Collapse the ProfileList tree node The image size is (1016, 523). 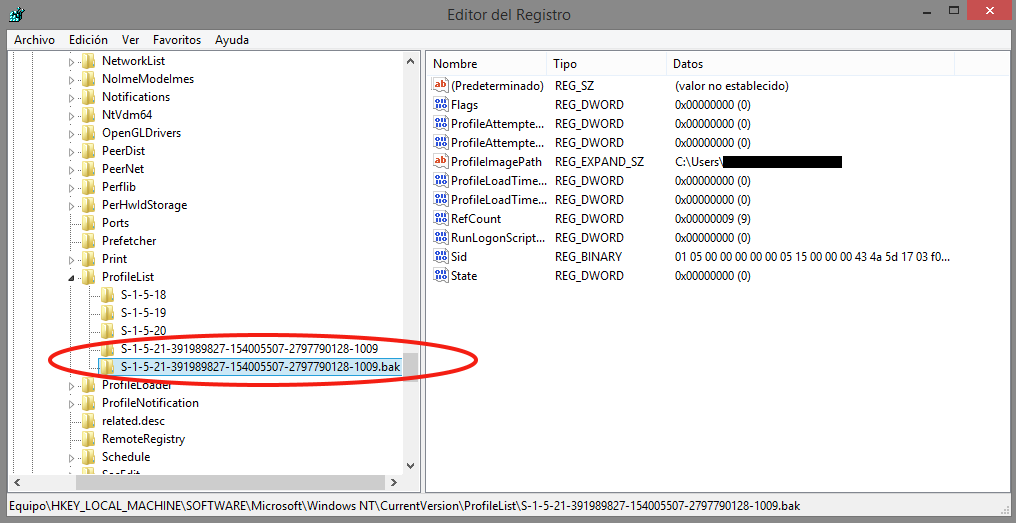(x=72, y=277)
